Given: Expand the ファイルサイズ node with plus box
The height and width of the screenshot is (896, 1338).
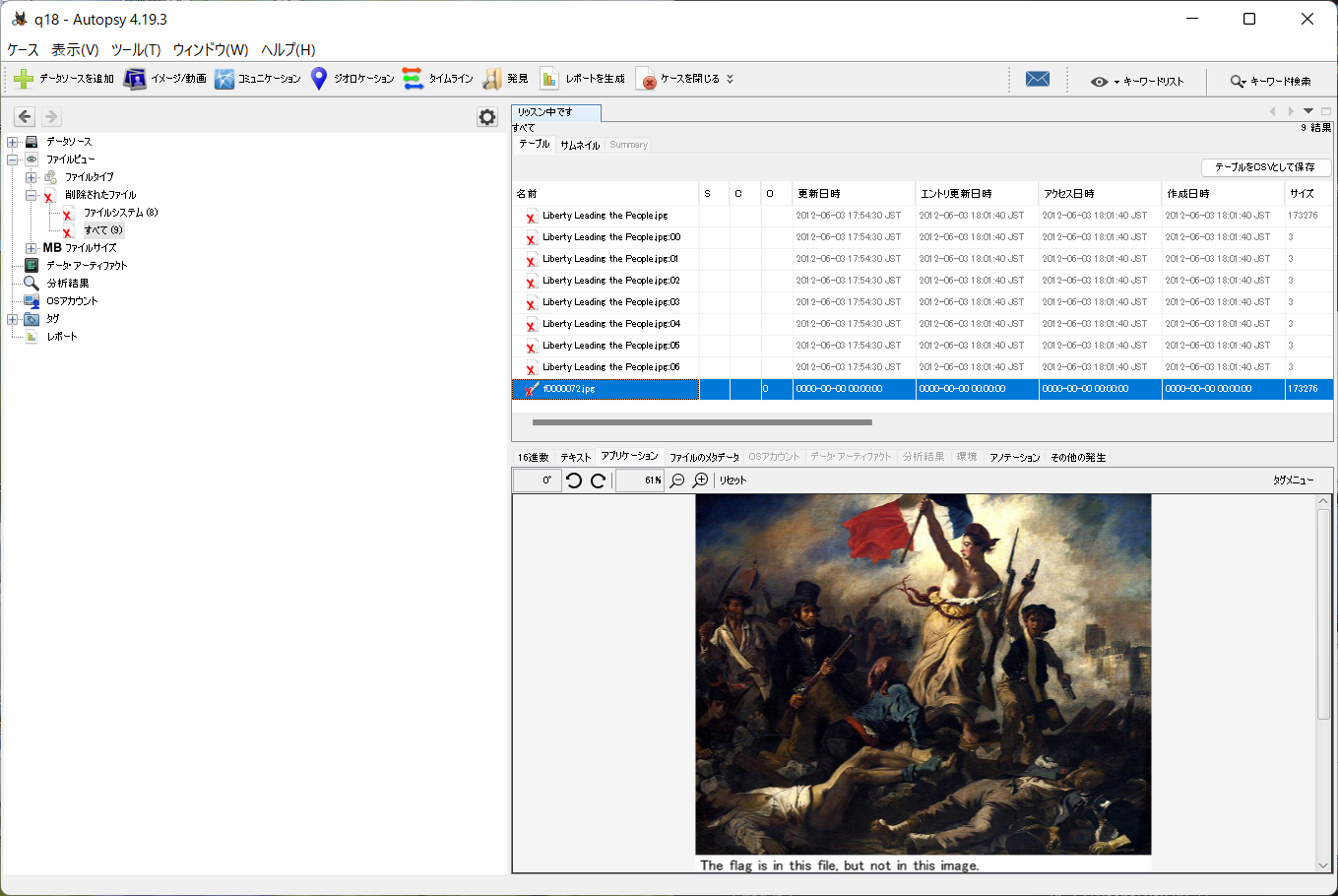Looking at the screenshot, I should (x=32, y=248).
